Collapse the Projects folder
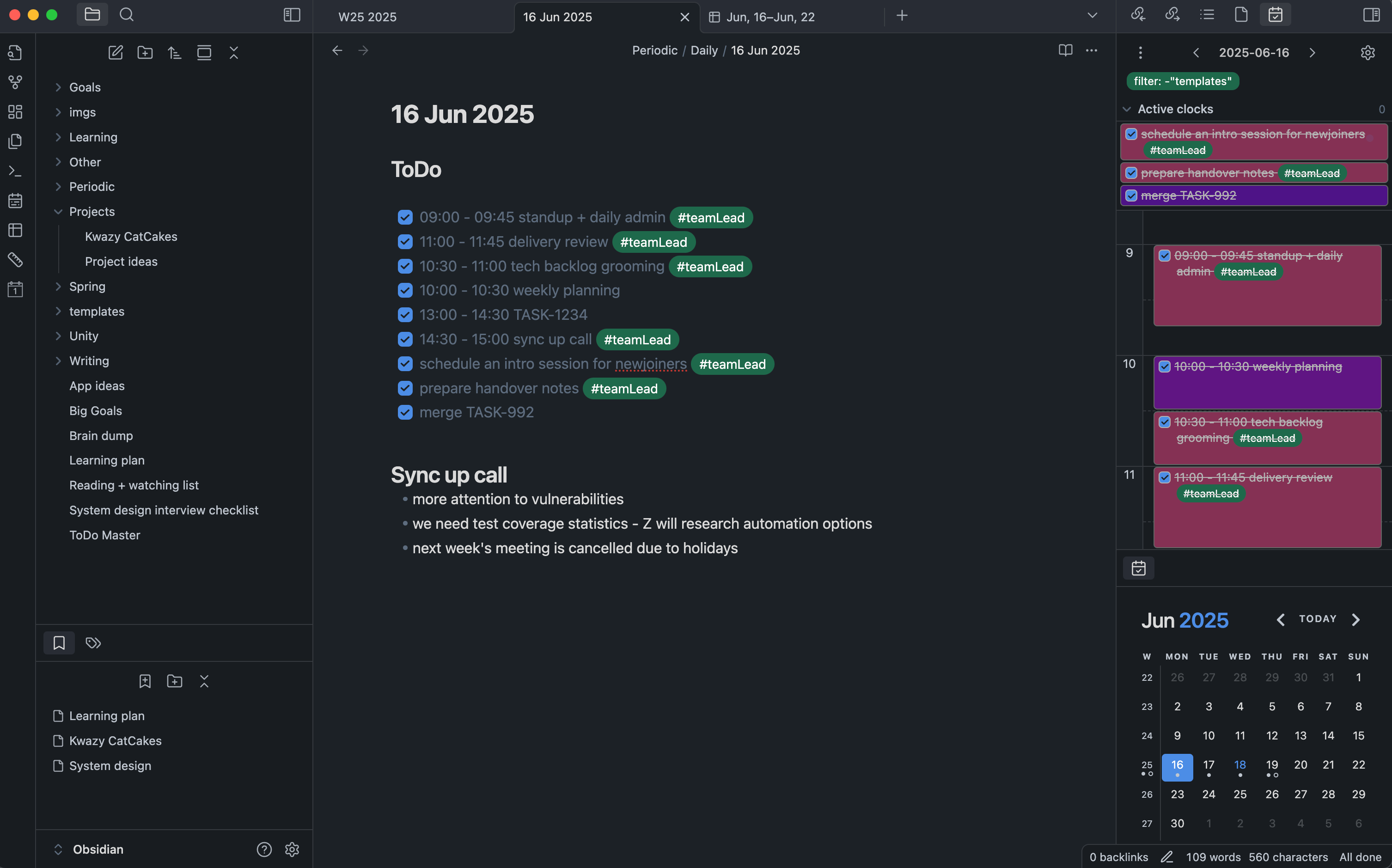 [58, 212]
